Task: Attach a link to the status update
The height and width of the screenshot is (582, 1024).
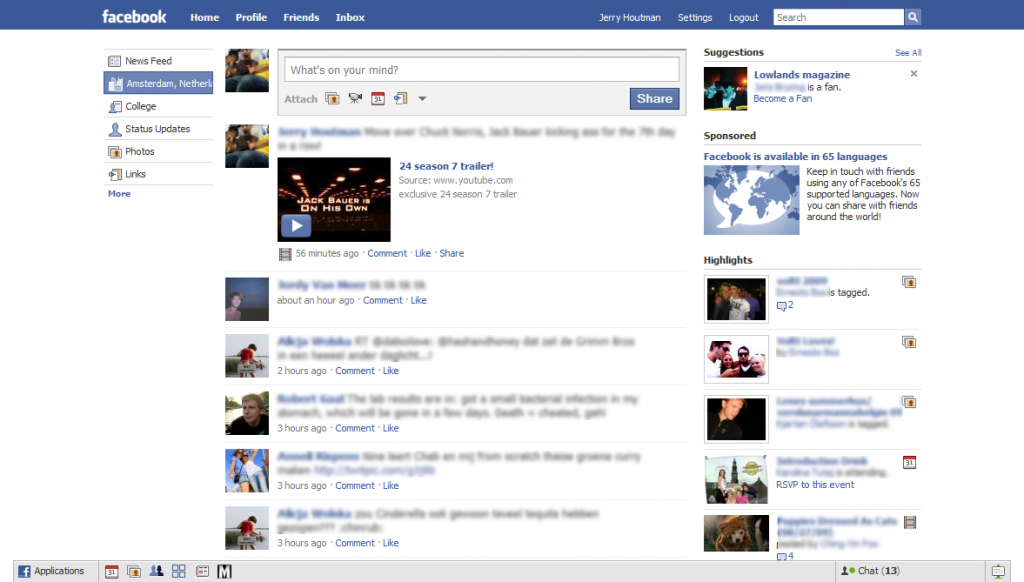Action: click(x=400, y=99)
